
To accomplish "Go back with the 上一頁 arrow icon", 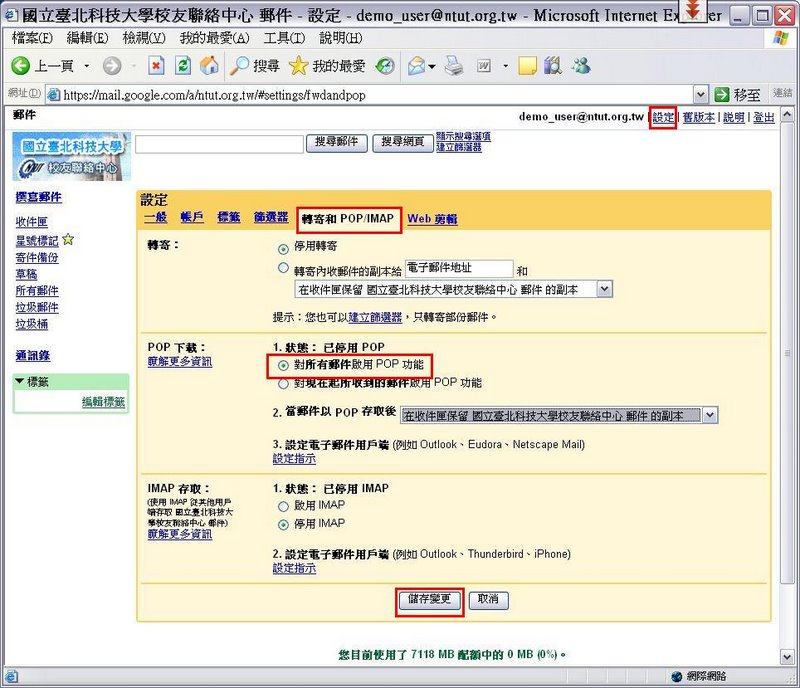I will point(21,65).
